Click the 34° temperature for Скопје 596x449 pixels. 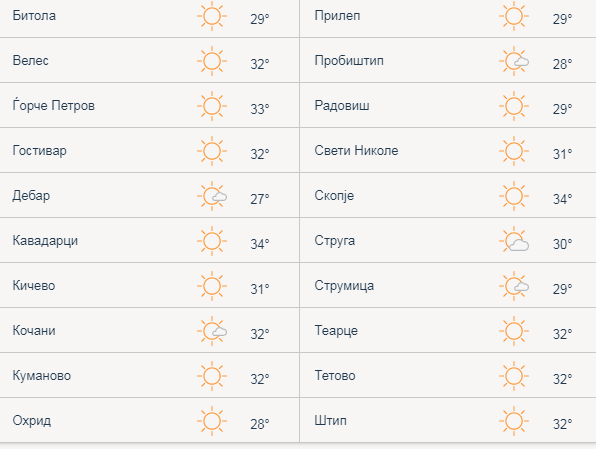click(563, 199)
